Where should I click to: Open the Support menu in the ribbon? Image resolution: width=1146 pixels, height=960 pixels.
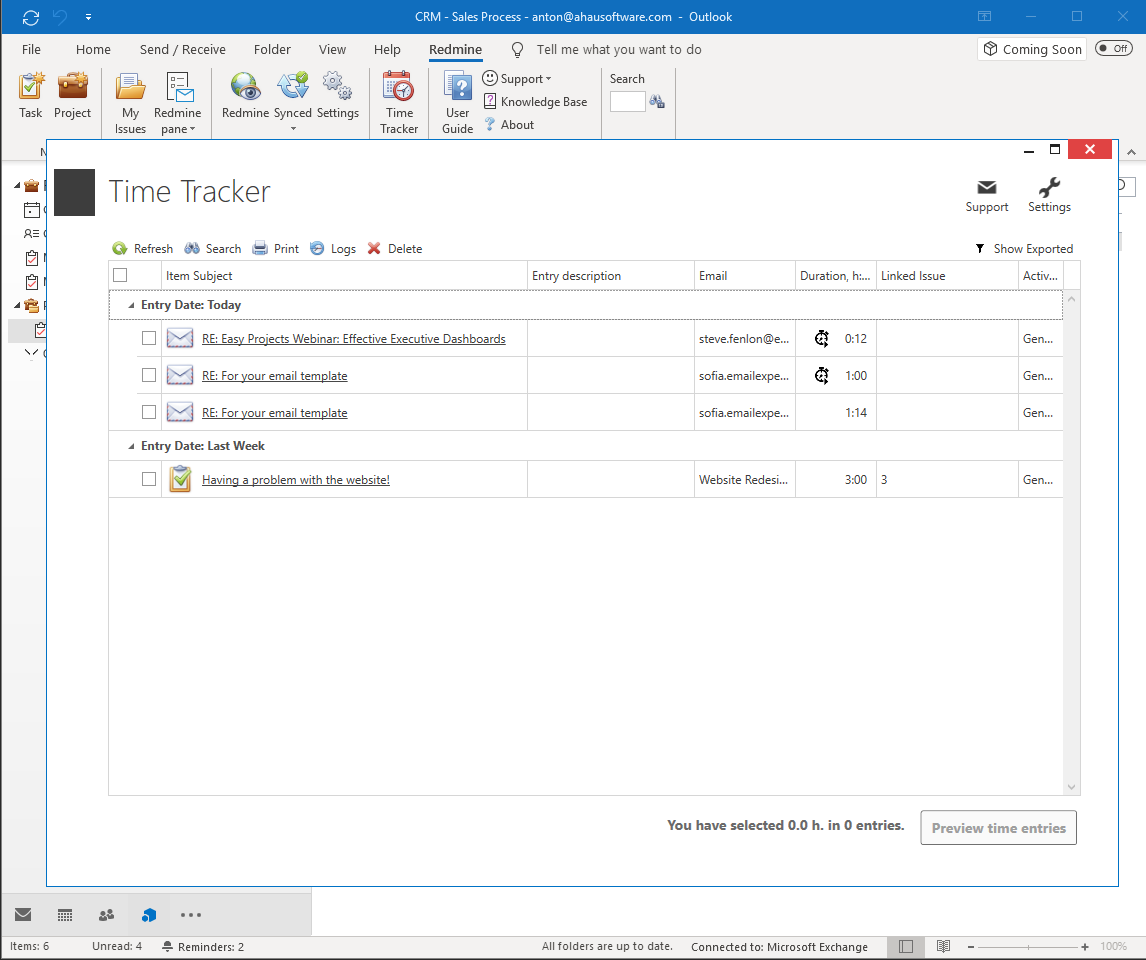tap(518, 78)
